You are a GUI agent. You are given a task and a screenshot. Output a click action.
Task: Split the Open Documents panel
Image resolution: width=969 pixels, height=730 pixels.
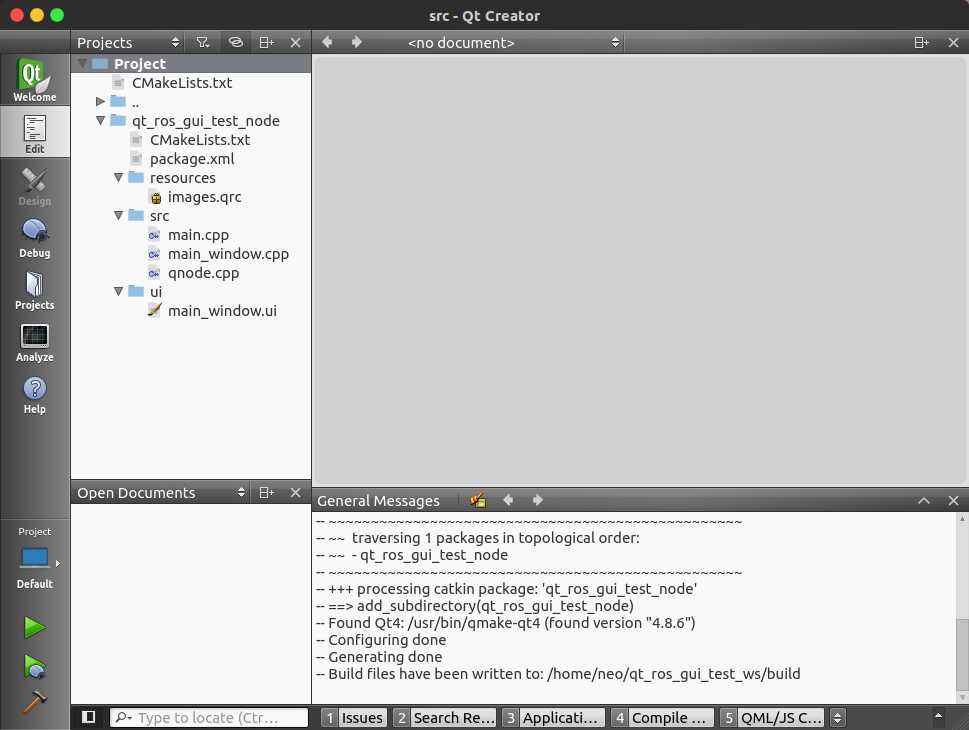point(266,493)
